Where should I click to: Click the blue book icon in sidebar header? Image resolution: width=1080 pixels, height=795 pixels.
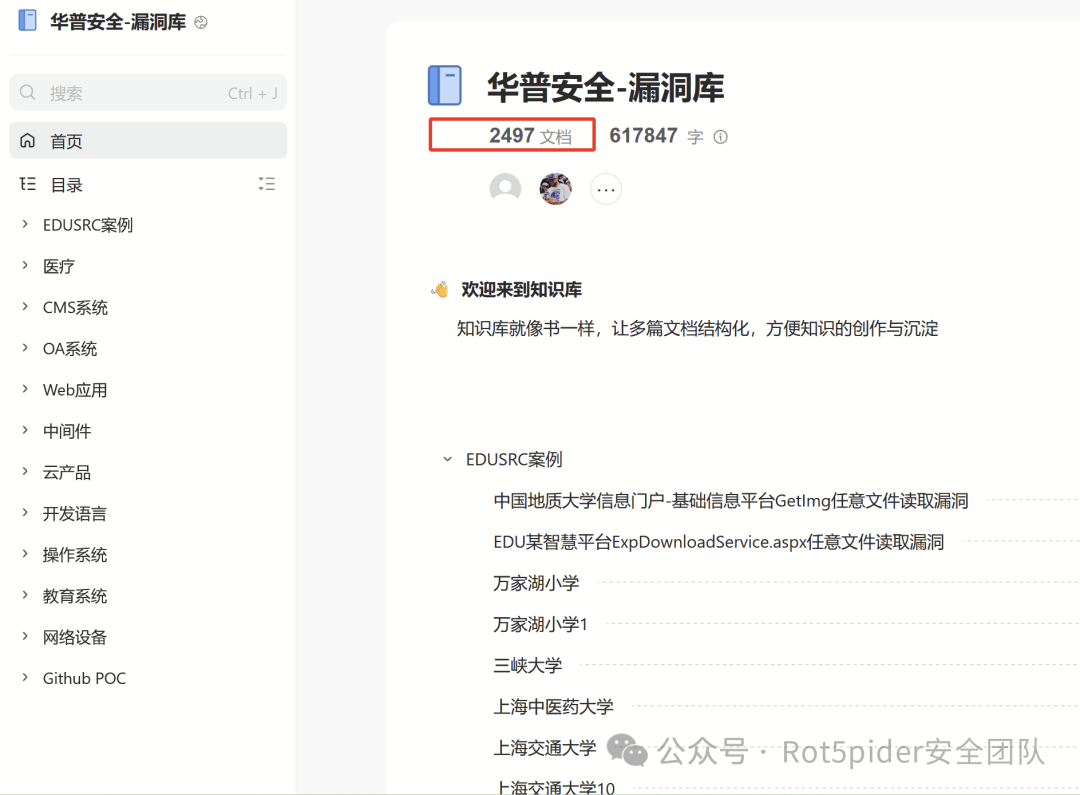[x=28, y=21]
